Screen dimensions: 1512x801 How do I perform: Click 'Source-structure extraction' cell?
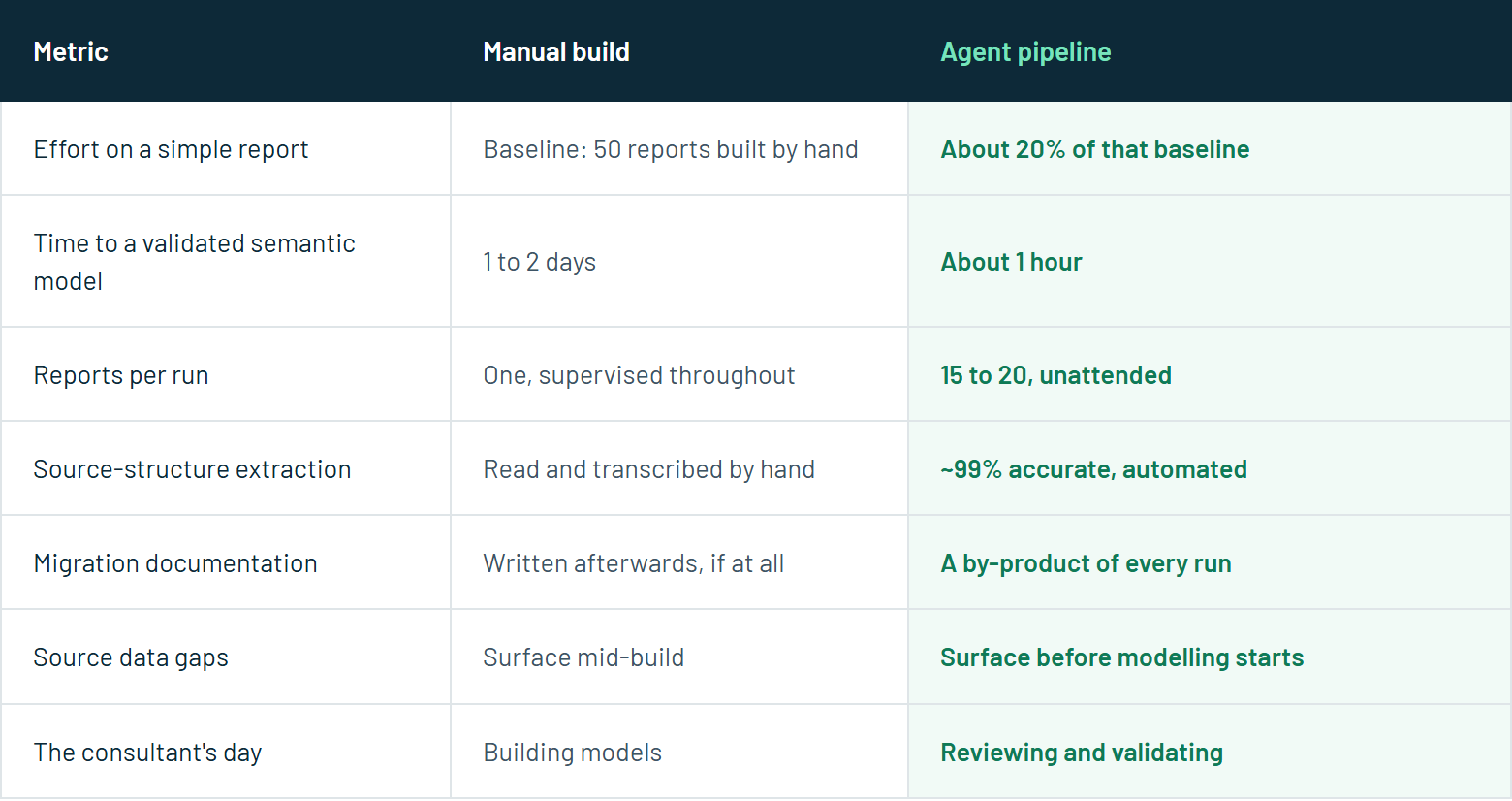(x=226, y=469)
